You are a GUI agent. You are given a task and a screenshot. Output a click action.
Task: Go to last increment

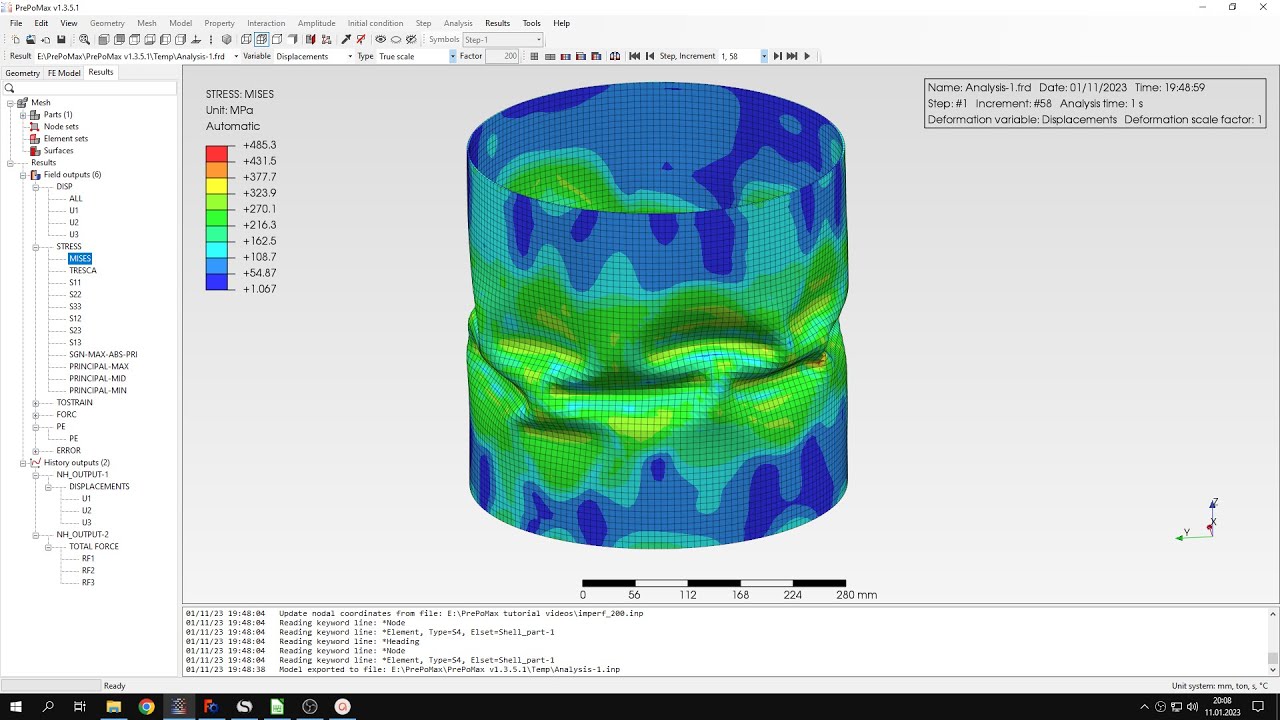(x=792, y=56)
